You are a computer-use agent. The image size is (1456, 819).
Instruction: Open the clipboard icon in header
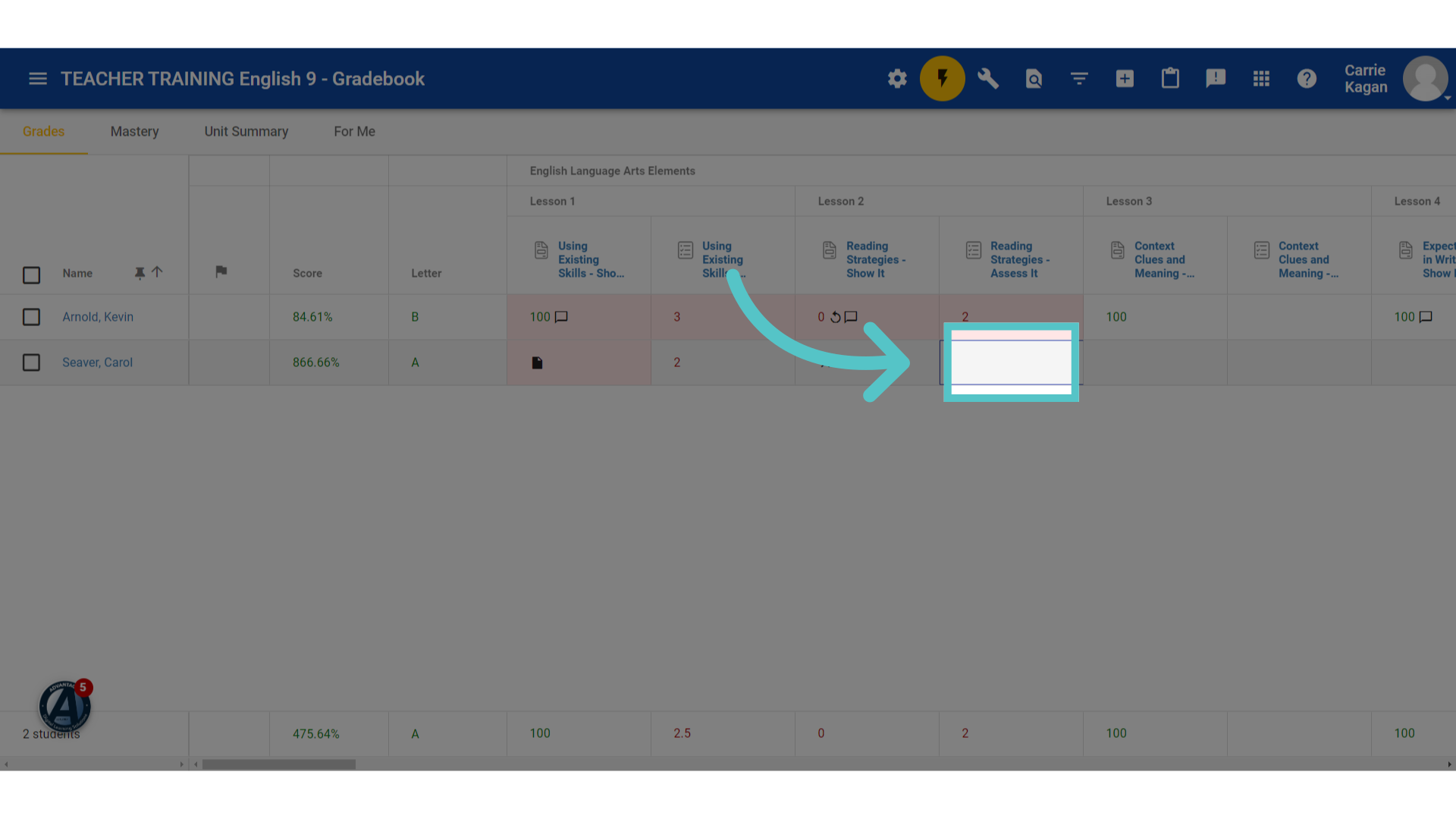[1170, 79]
